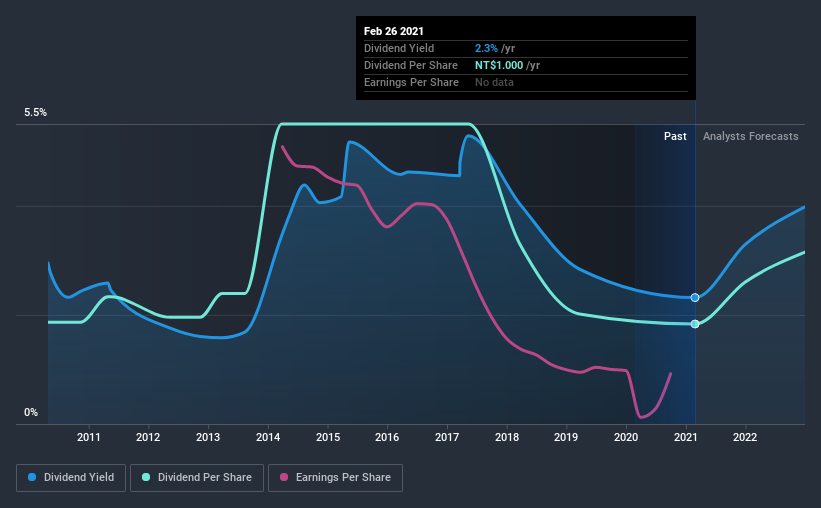Click the teal Dividend Per Share legend dot
821x508 pixels.
[146, 477]
